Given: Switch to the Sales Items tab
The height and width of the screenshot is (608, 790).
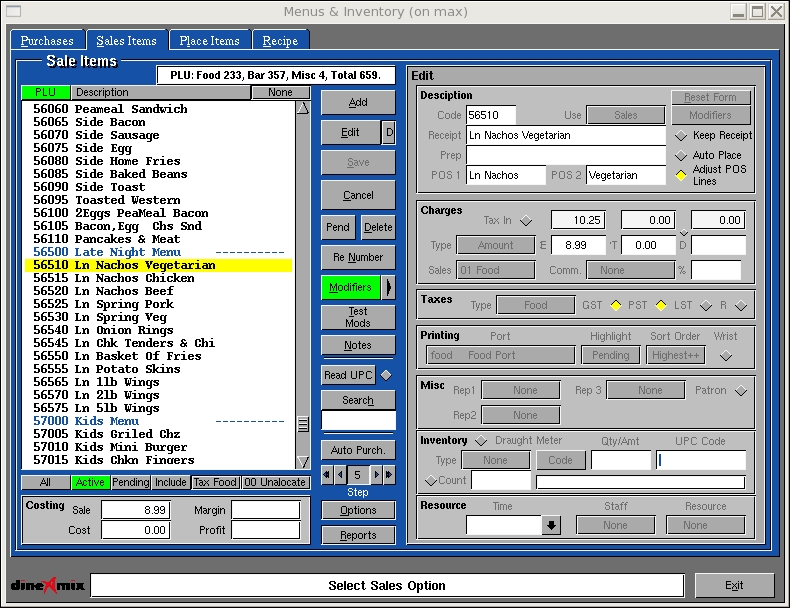Looking at the screenshot, I should click(x=126, y=41).
